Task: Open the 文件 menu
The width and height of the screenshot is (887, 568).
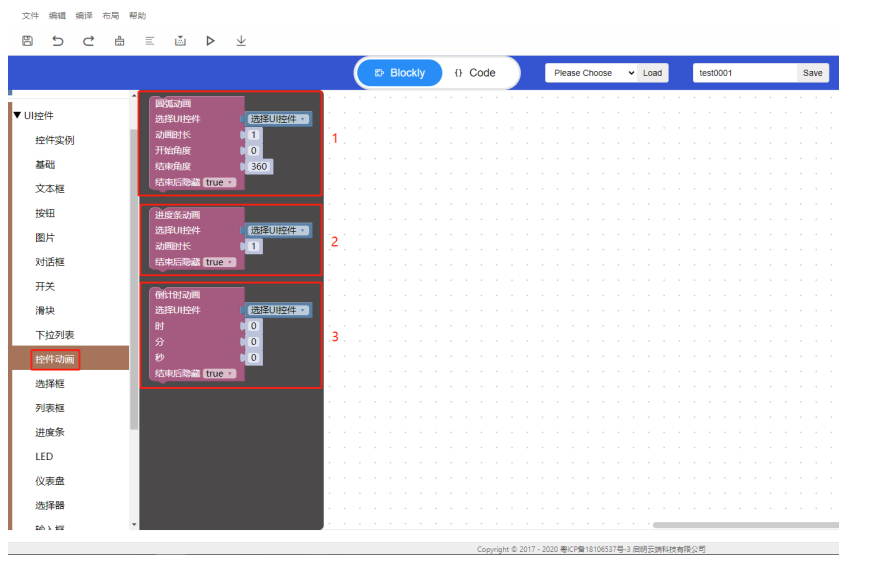Action: 31,15
